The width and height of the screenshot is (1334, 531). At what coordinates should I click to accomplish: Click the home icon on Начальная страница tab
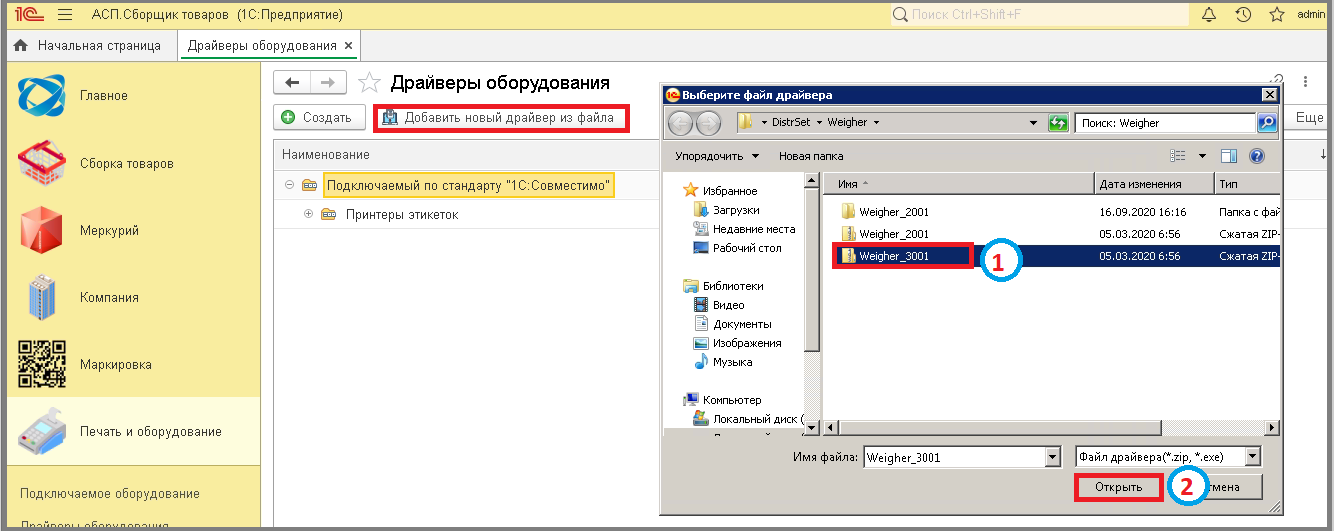[x=20, y=46]
